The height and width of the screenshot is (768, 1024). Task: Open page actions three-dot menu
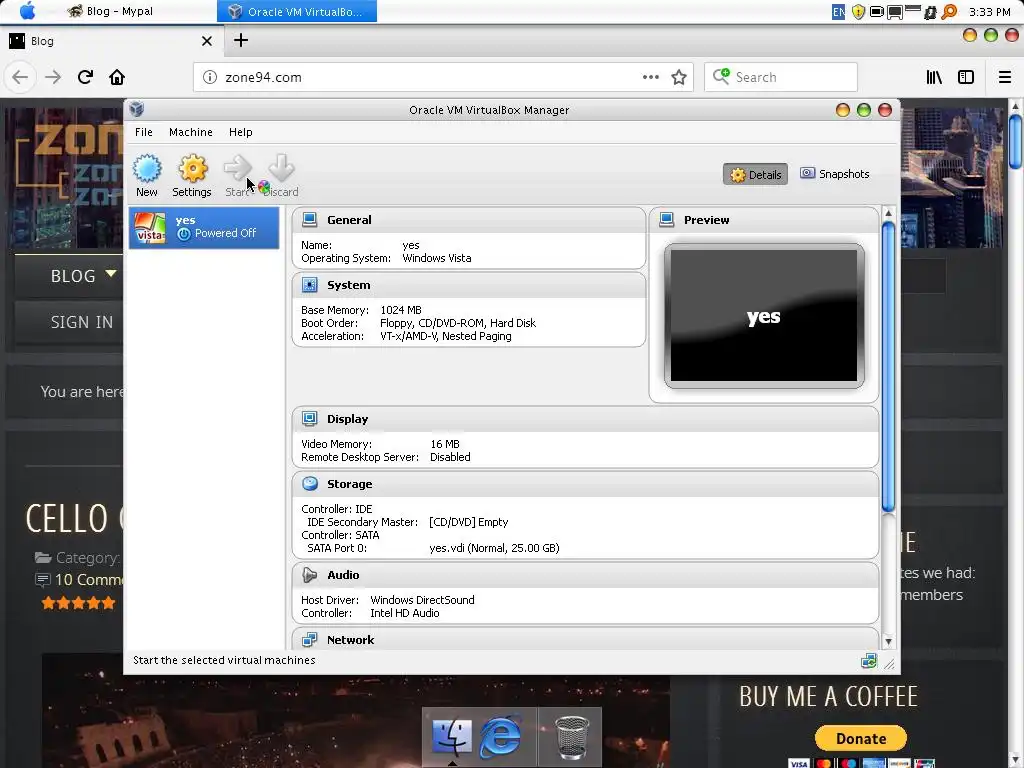pyautogui.click(x=650, y=77)
